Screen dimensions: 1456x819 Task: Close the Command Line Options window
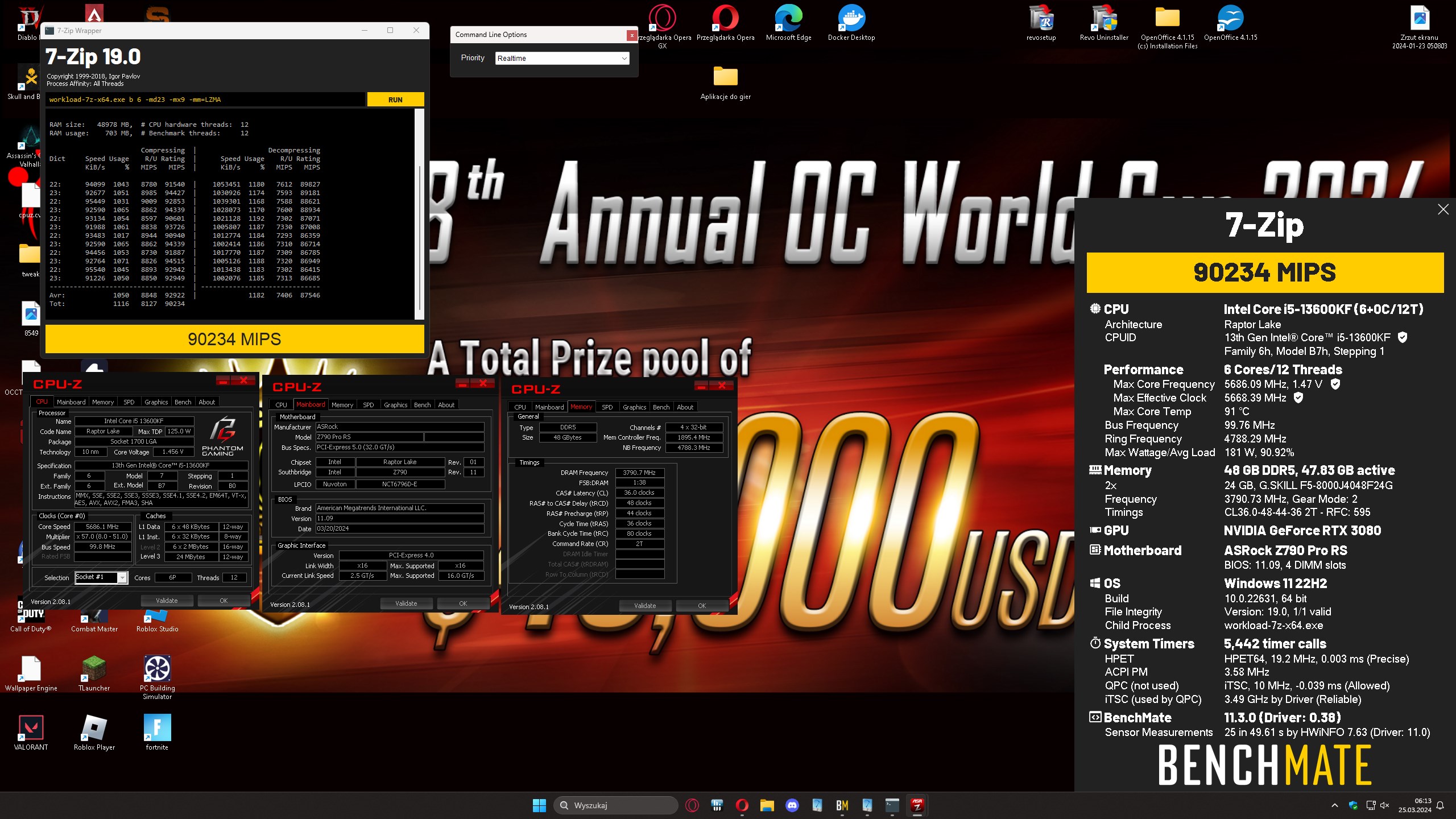[x=631, y=35]
